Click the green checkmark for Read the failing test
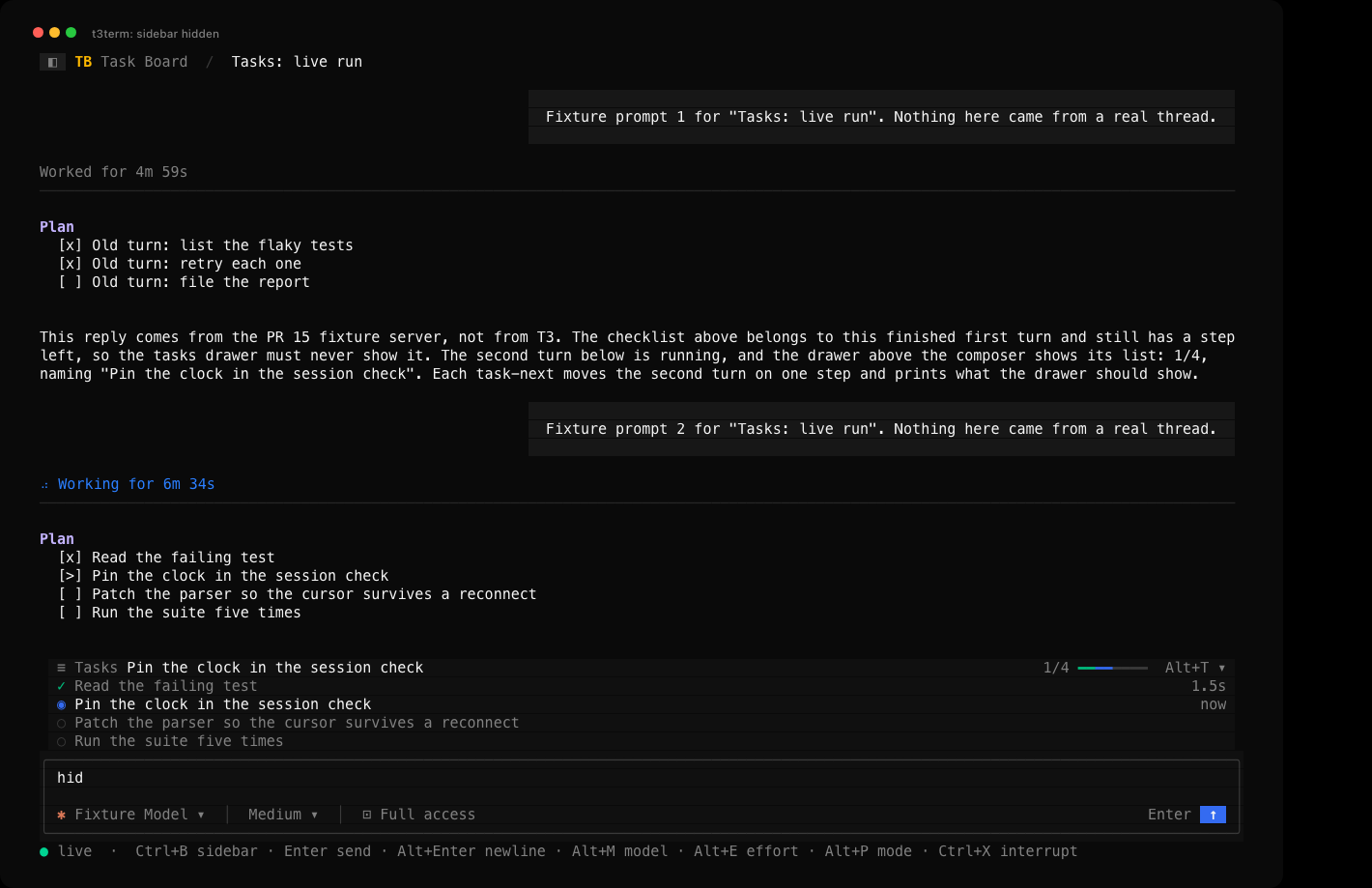1372x888 pixels. (61, 686)
